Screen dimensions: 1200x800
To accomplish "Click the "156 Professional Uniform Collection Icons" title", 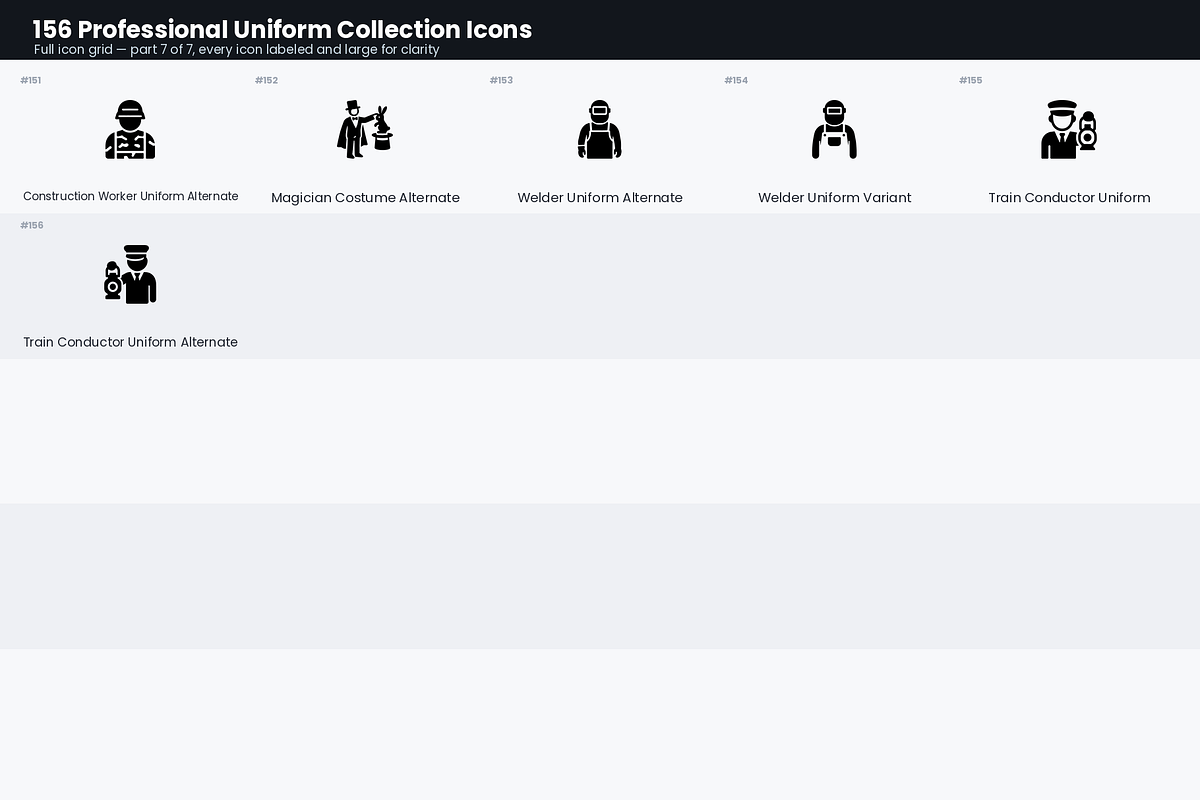I will coord(282,29).
